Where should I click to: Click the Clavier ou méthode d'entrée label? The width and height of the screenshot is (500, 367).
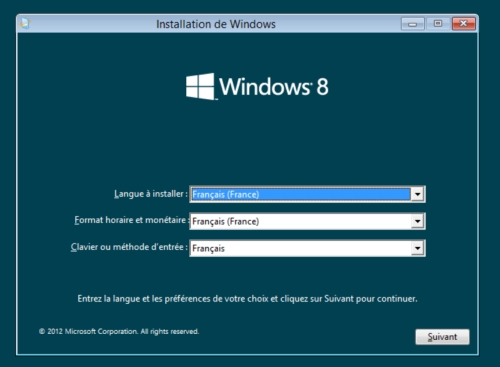click(x=129, y=247)
